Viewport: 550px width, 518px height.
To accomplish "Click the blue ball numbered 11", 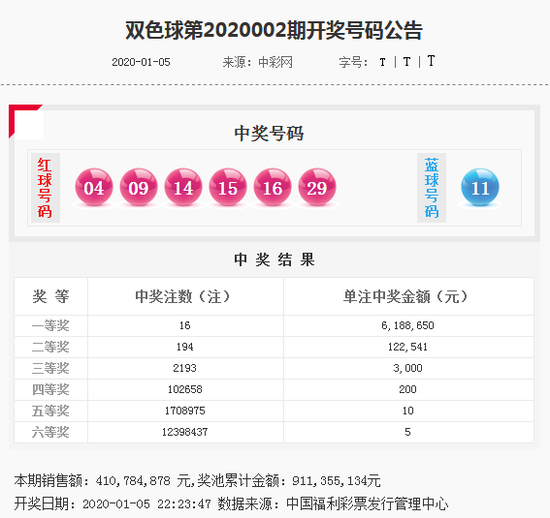I will (480, 187).
